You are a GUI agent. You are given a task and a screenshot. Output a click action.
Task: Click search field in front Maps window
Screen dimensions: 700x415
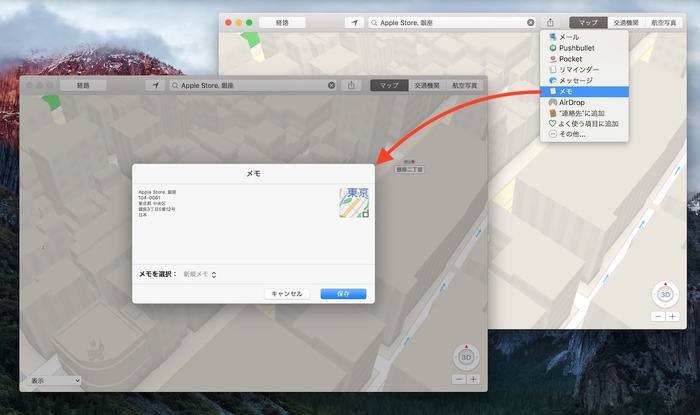253,85
